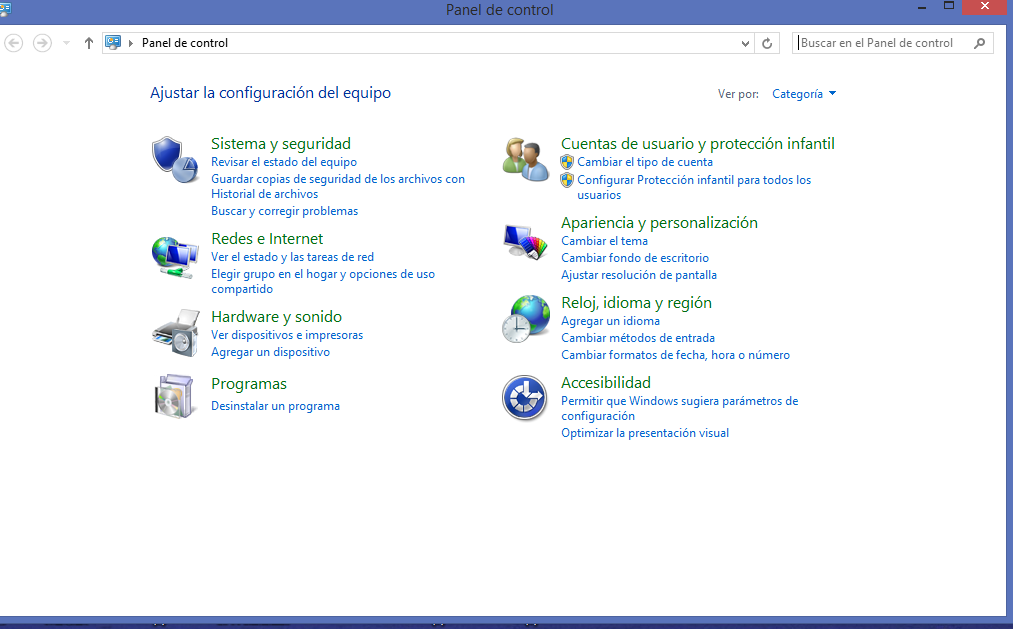Viewport: 1013px width, 629px height.
Task: Click Buscar y corregir problemas
Action: (x=284, y=211)
